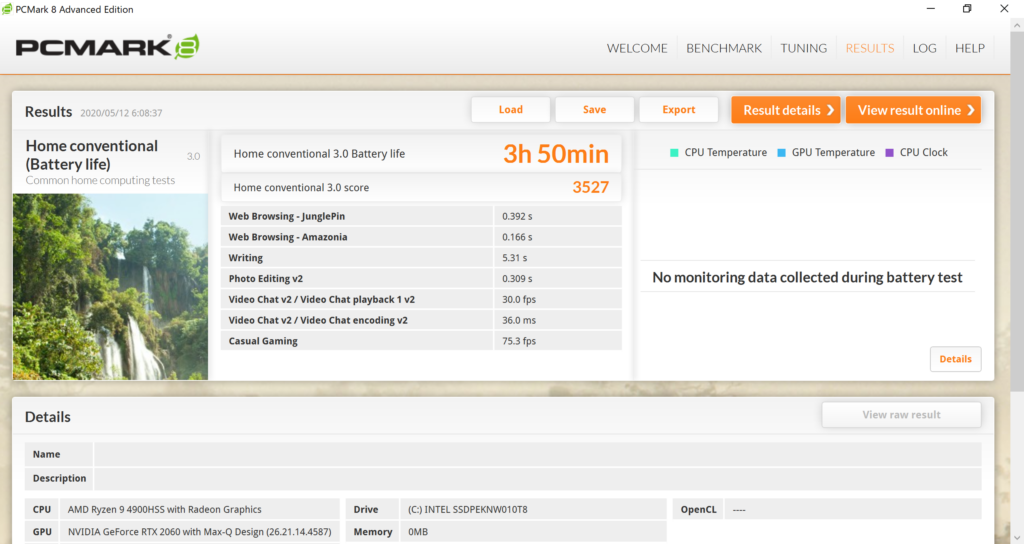Click the 36.0 ms encoding value
The height and width of the screenshot is (544, 1024).
519,320
